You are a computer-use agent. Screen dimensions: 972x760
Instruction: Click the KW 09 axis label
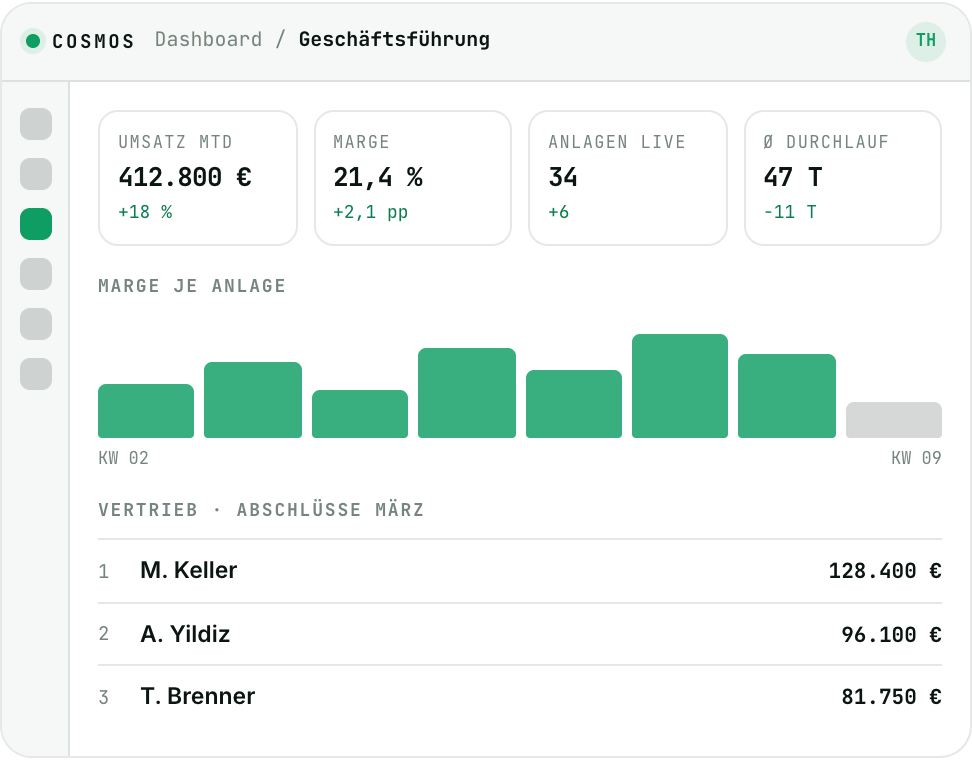tap(916, 458)
